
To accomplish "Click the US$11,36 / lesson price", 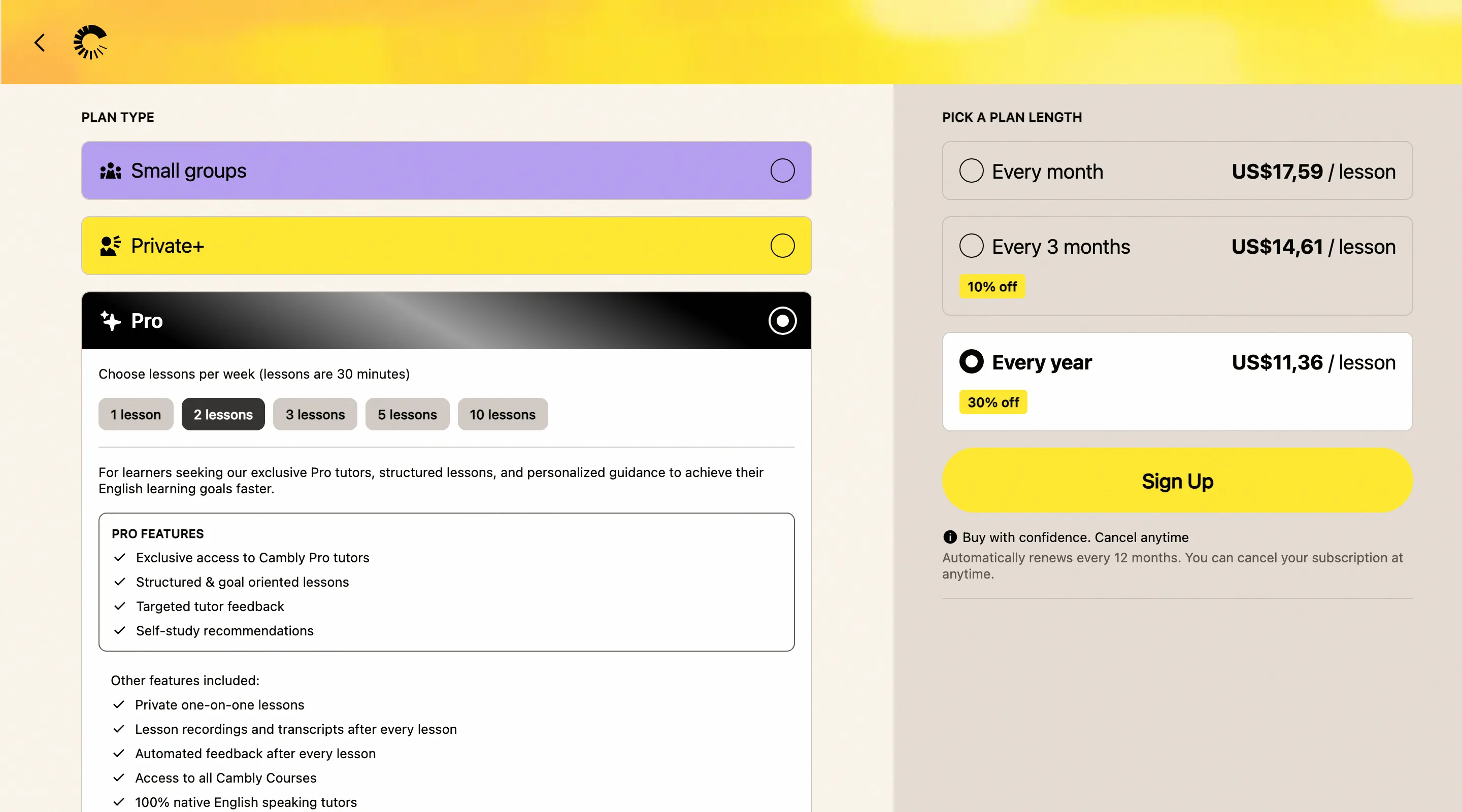I will tap(1313, 362).
